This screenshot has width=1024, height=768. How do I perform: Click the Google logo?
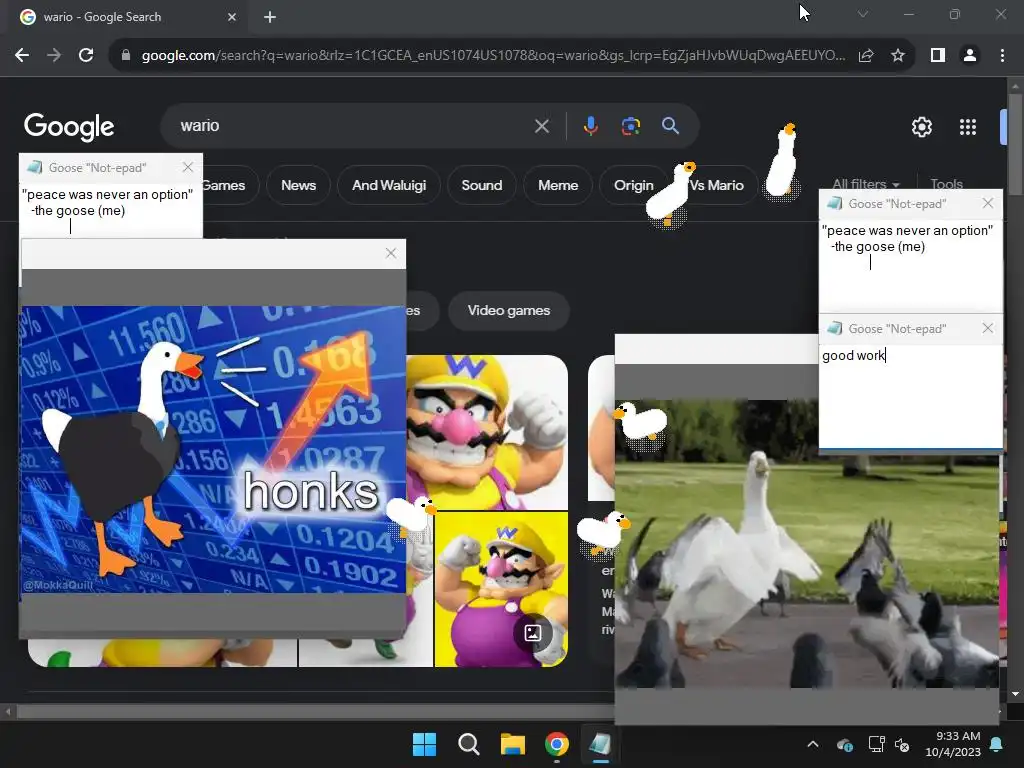coord(69,127)
